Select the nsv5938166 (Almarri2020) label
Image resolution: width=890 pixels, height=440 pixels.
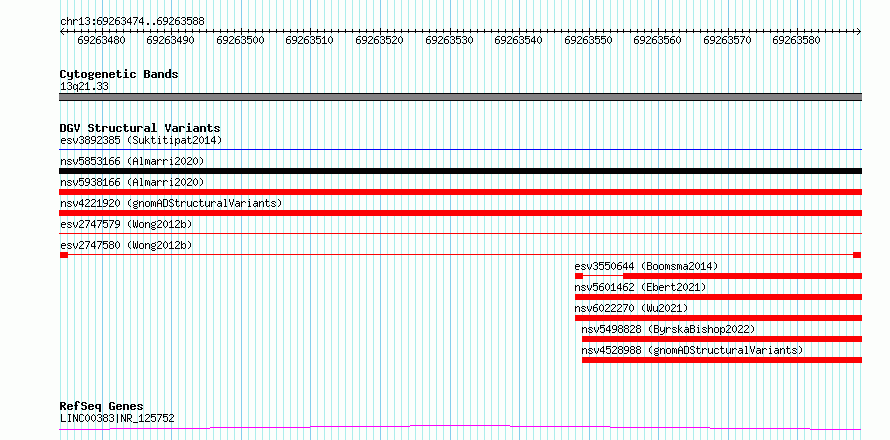132,182
